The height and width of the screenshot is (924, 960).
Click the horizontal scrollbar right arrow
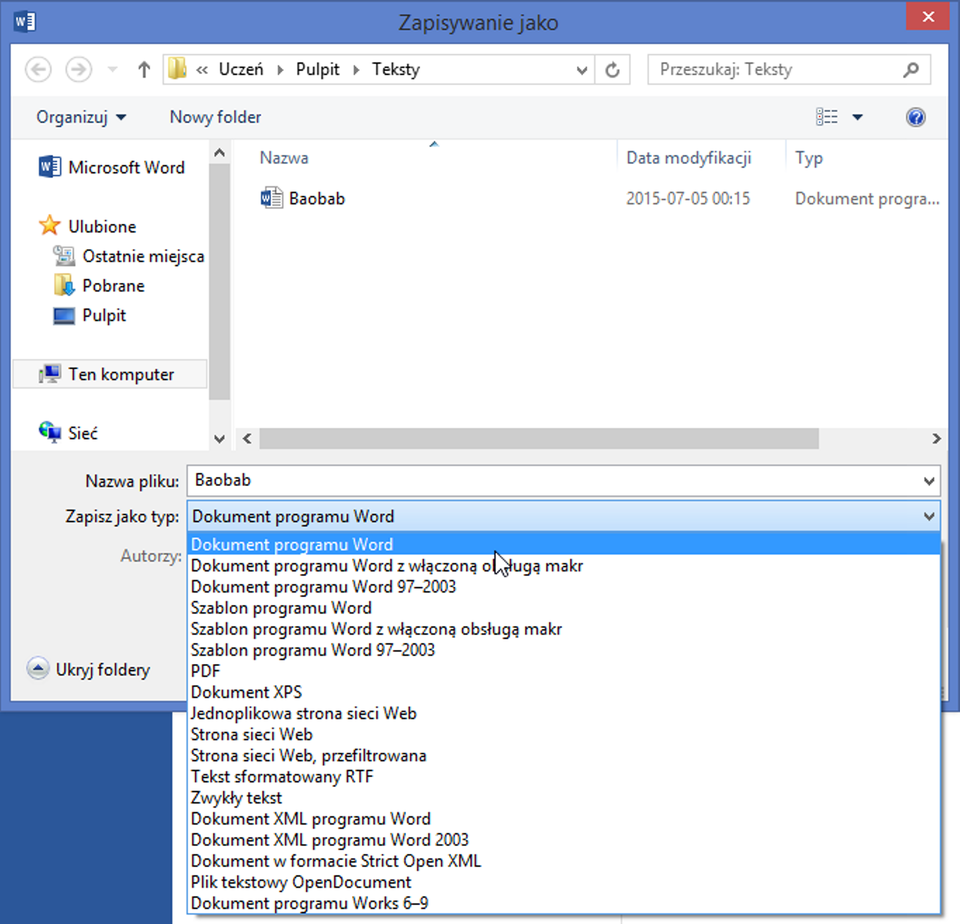point(936,438)
